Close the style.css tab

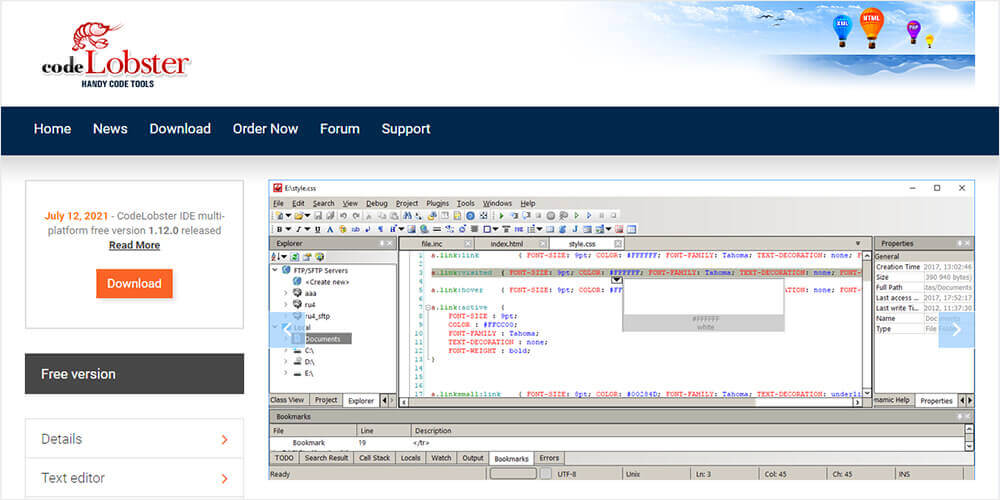pyautogui.click(x=618, y=244)
